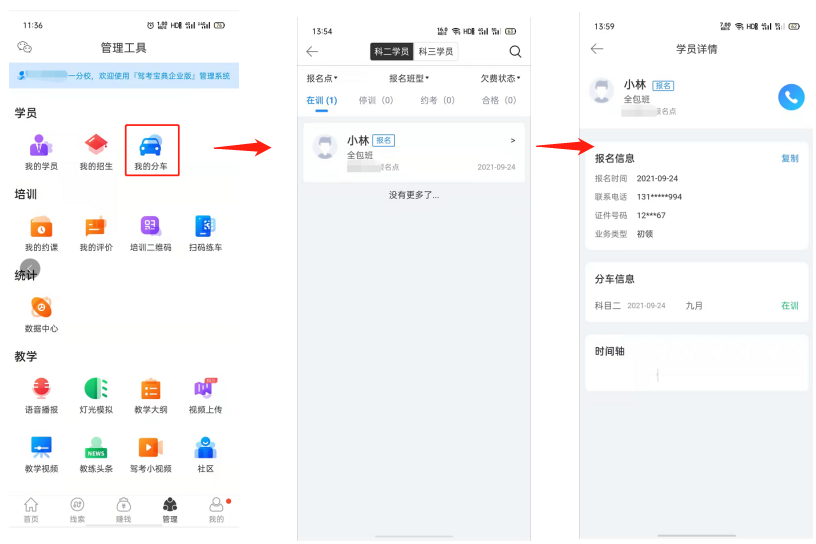Open 我的招生 icon
The width and height of the screenshot is (816, 544).
point(96,151)
